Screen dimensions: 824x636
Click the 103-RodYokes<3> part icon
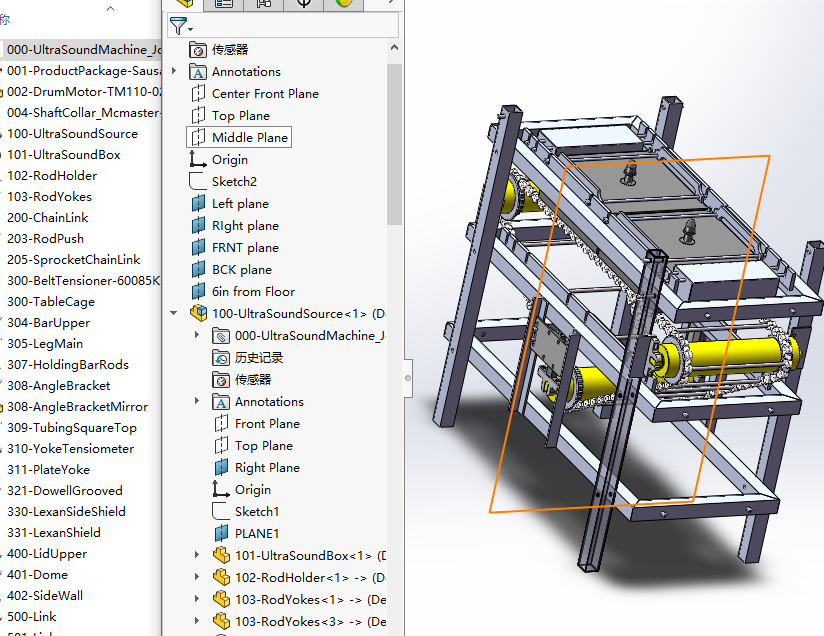coord(221,621)
